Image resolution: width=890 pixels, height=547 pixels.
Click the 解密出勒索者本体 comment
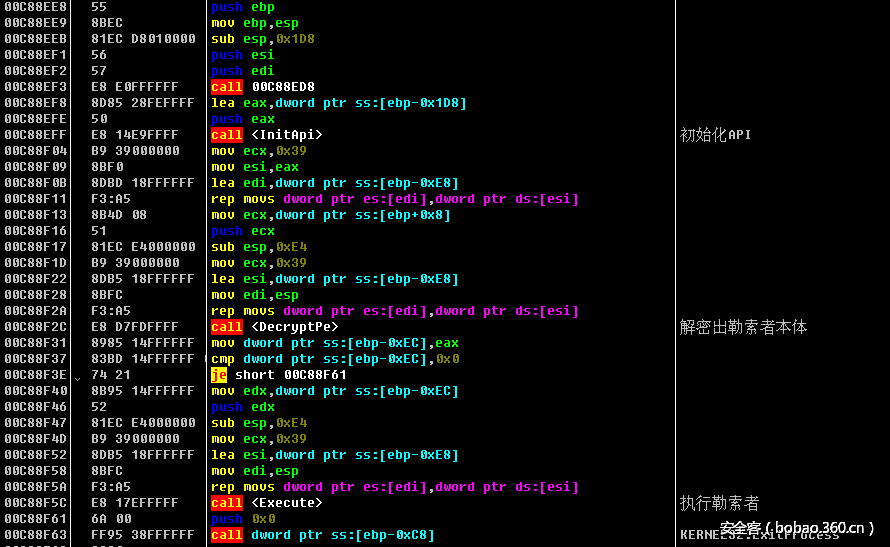tap(743, 327)
